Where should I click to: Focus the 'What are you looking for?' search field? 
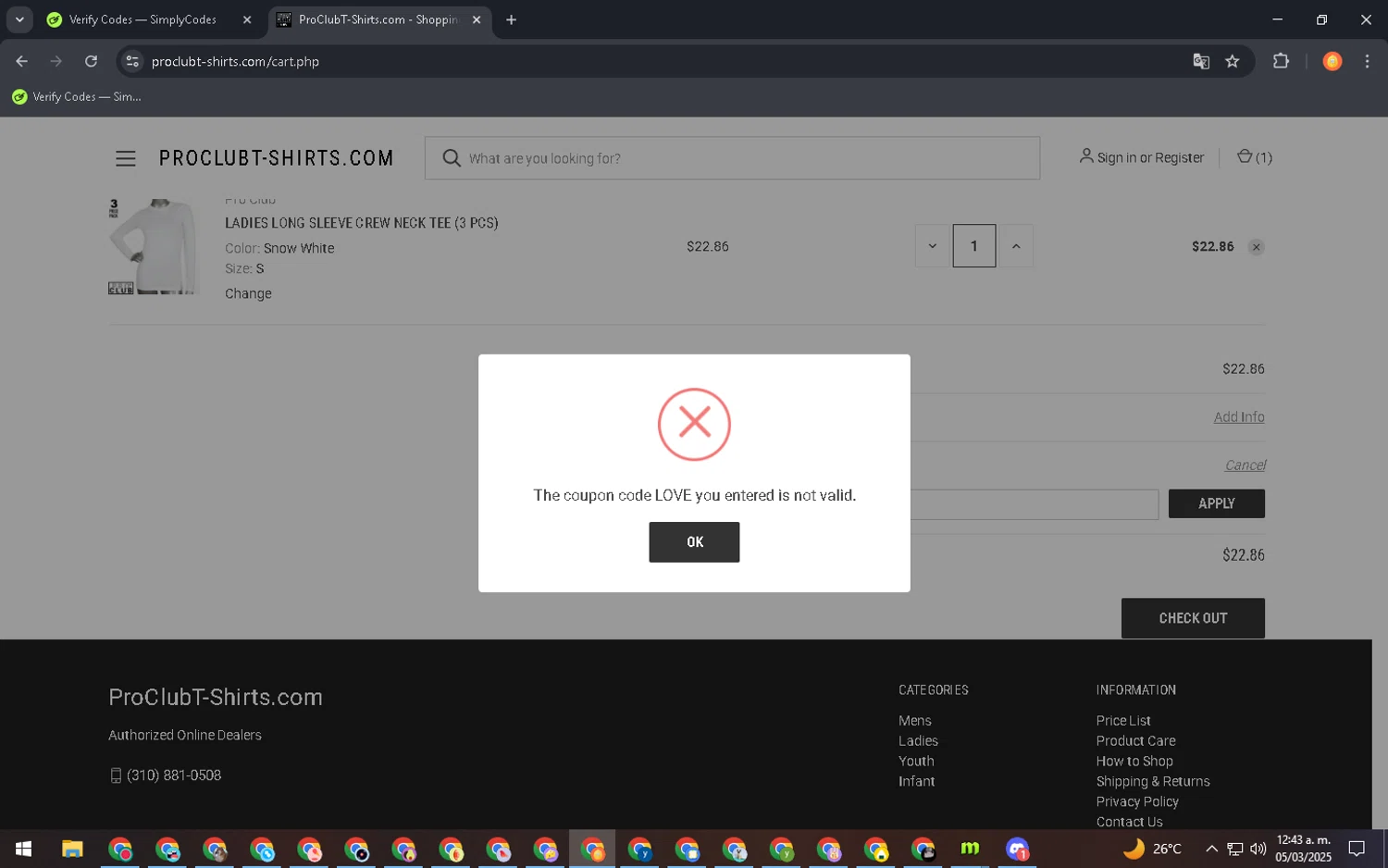(x=732, y=158)
